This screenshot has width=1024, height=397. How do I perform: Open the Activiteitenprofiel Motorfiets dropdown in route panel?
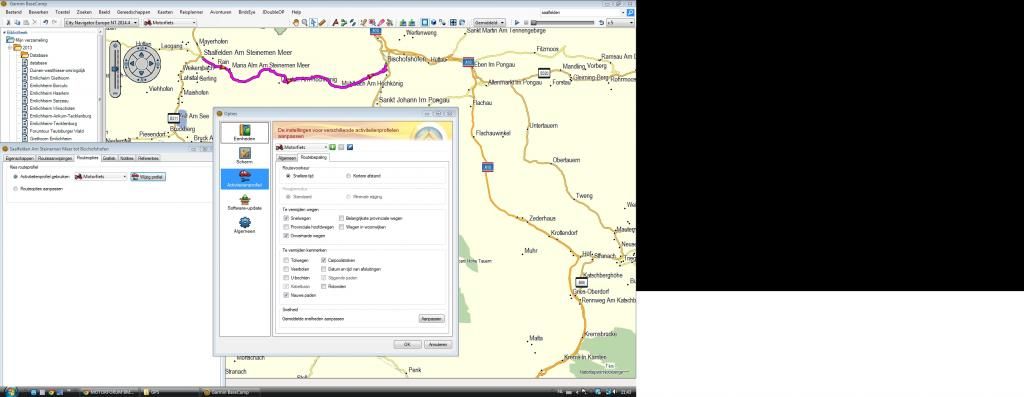(100, 176)
